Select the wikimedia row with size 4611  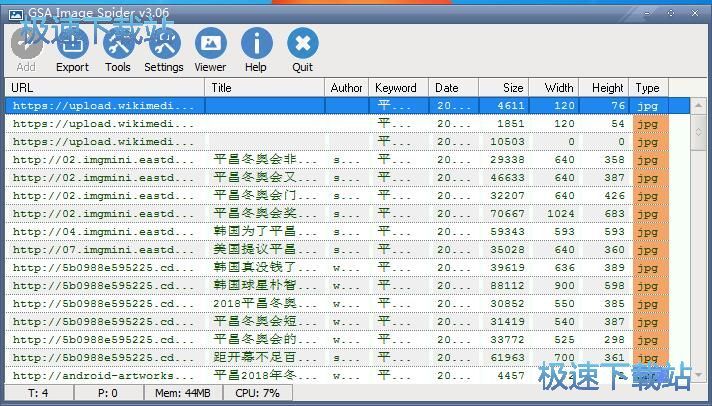tap(347, 106)
